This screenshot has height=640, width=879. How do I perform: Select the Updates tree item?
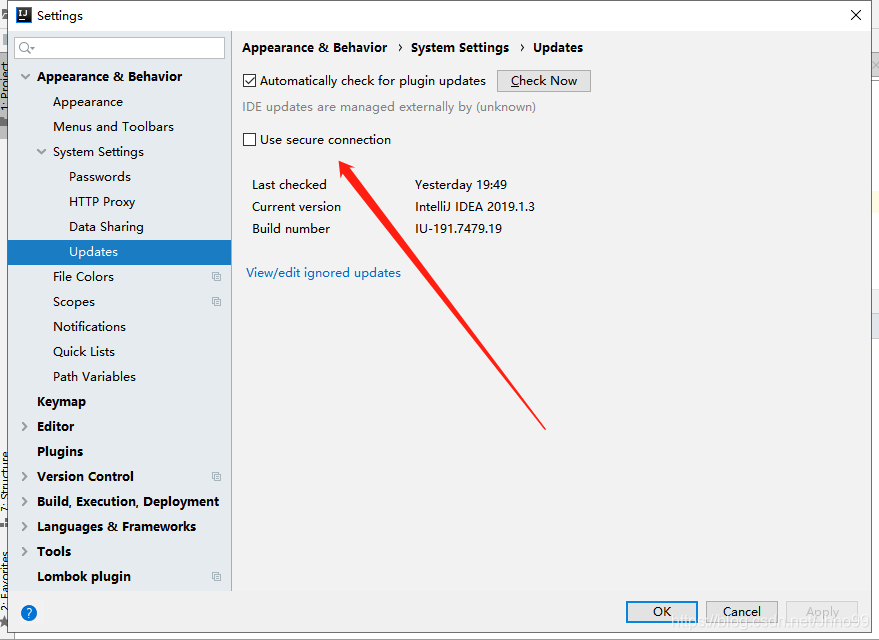[x=119, y=252]
